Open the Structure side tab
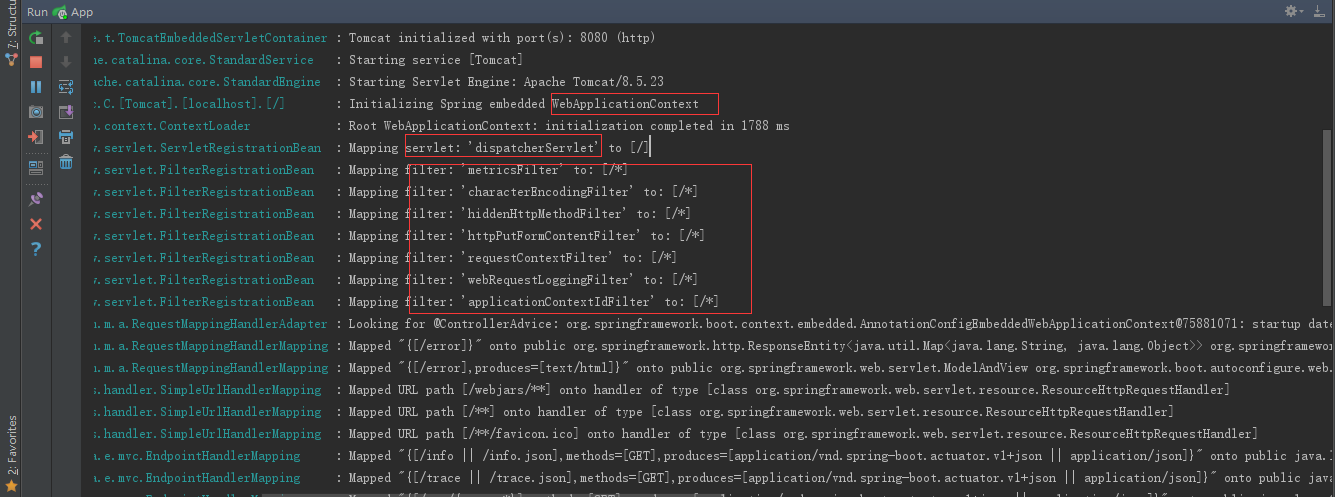Screen dimensions: 1335x497 coord(11,33)
